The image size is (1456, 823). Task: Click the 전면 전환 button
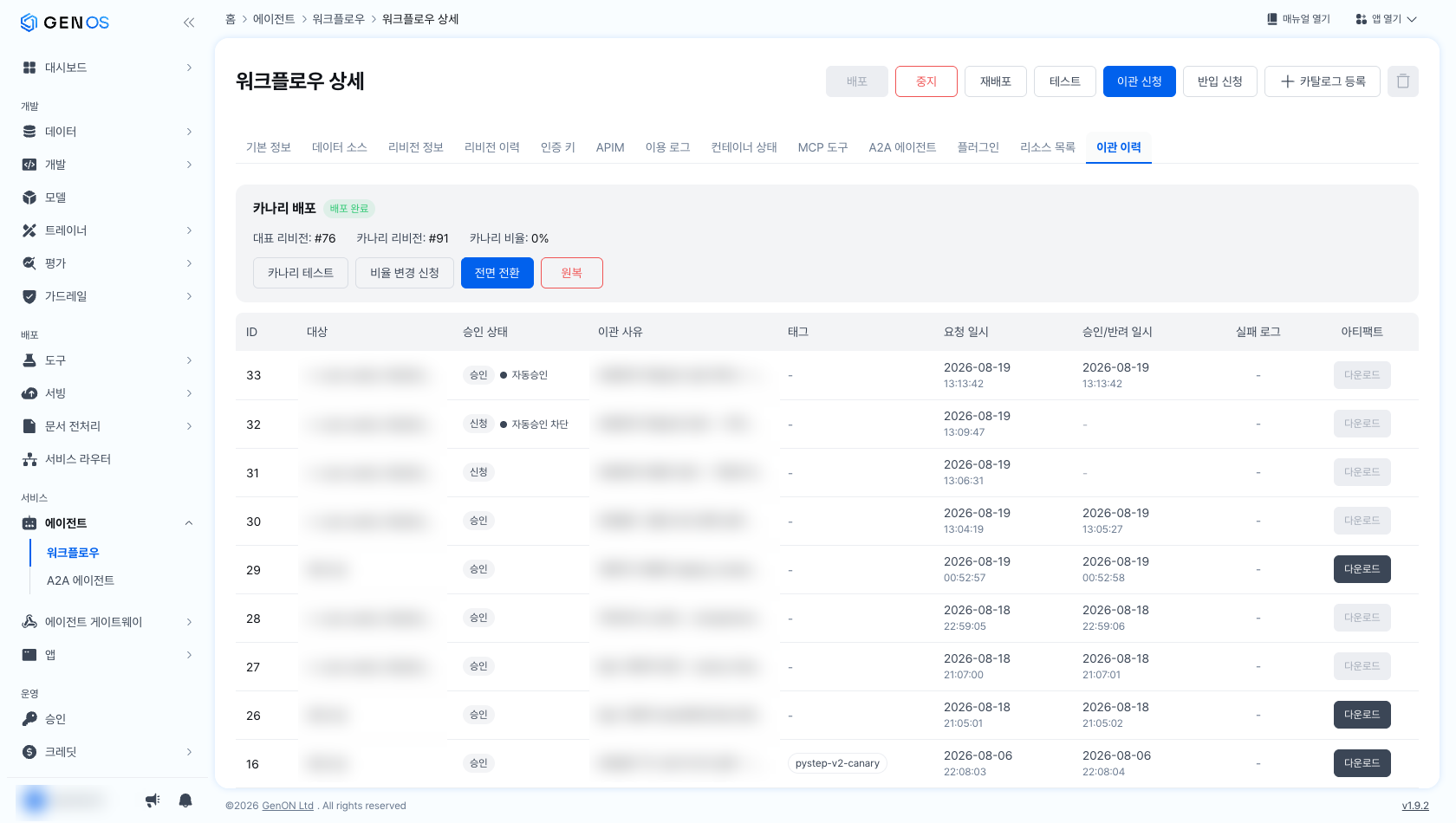pyautogui.click(x=497, y=273)
